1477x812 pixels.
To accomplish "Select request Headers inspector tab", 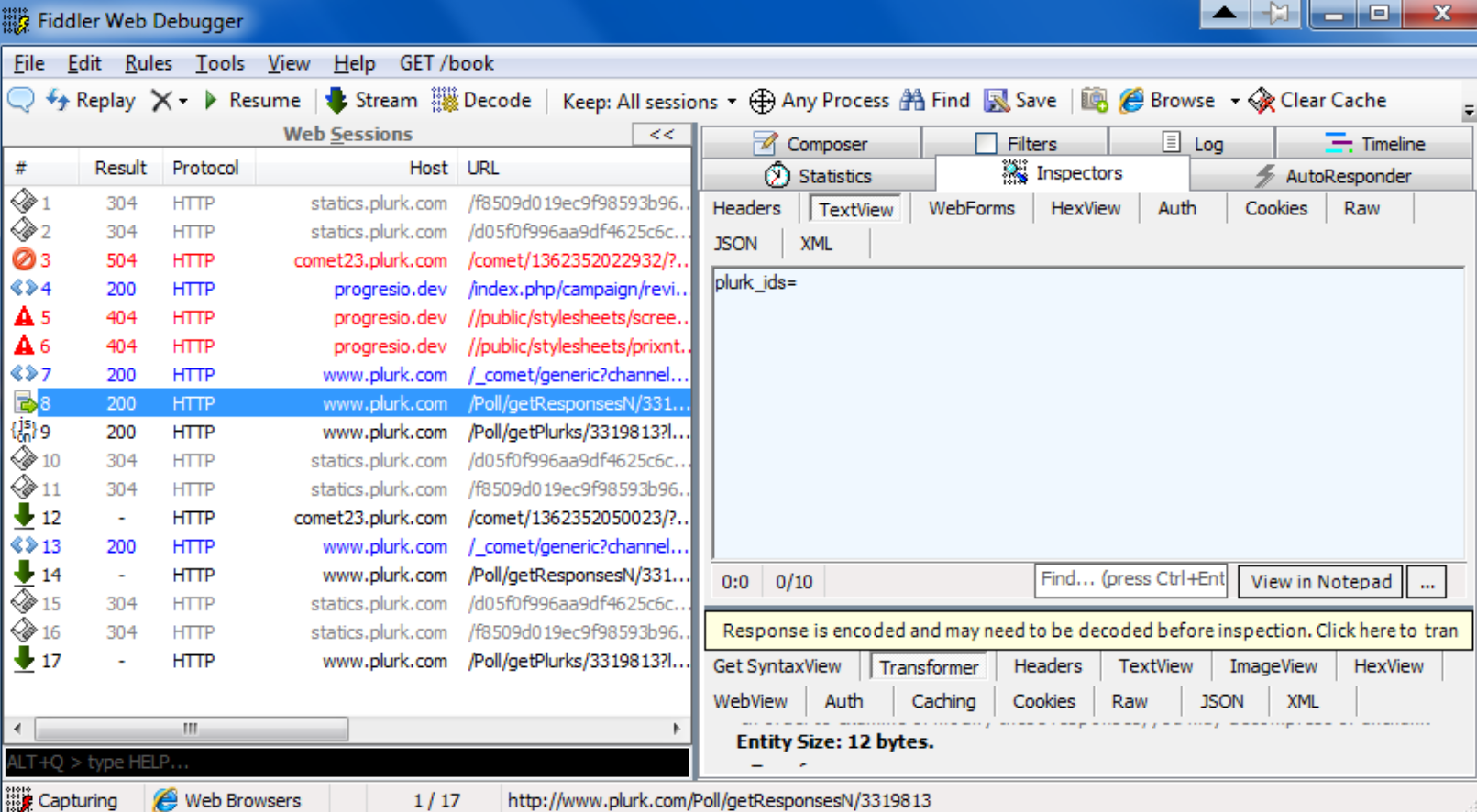I will tap(746, 208).
